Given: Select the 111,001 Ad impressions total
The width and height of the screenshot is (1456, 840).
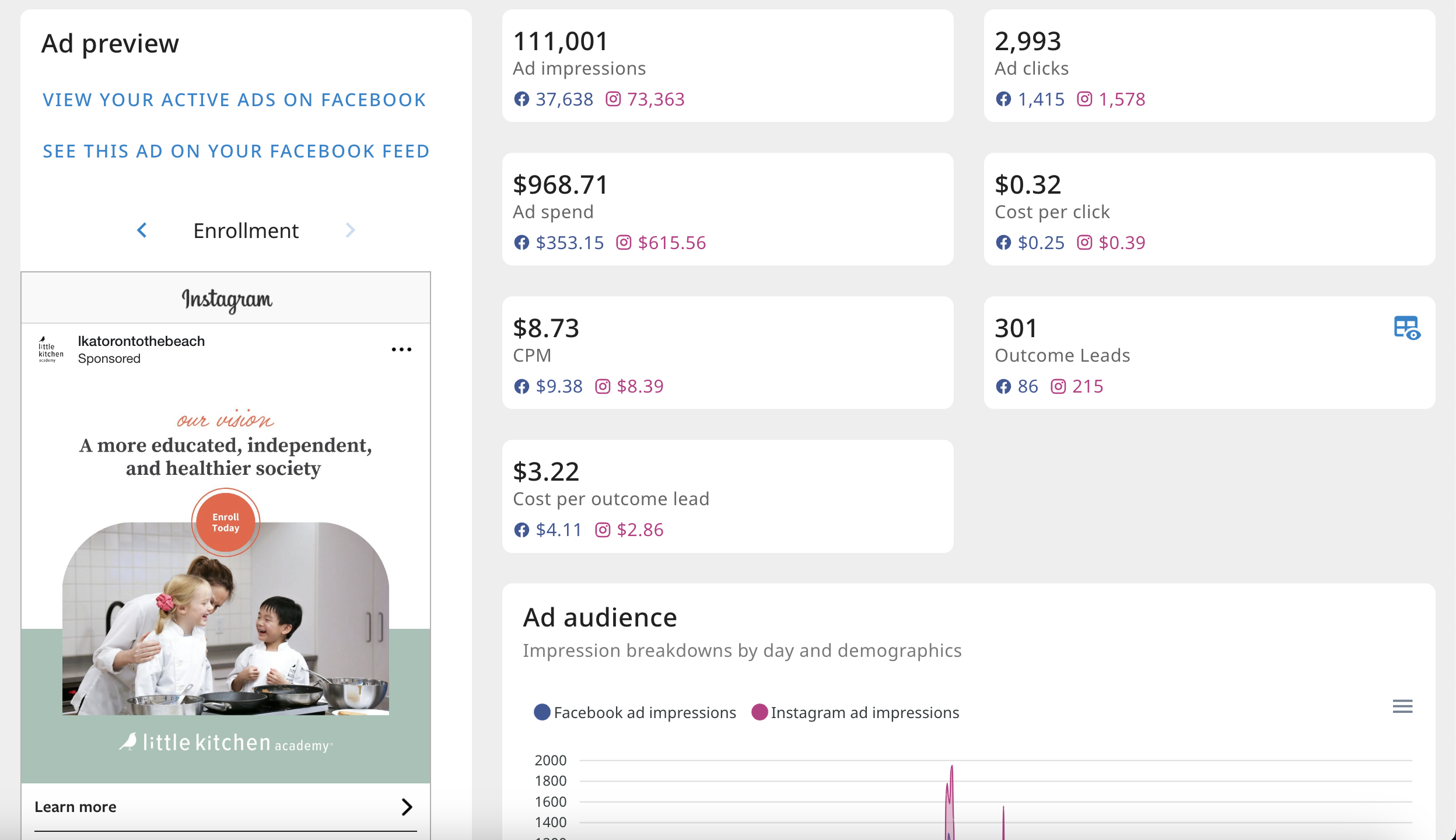Looking at the screenshot, I should (x=561, y=41).
